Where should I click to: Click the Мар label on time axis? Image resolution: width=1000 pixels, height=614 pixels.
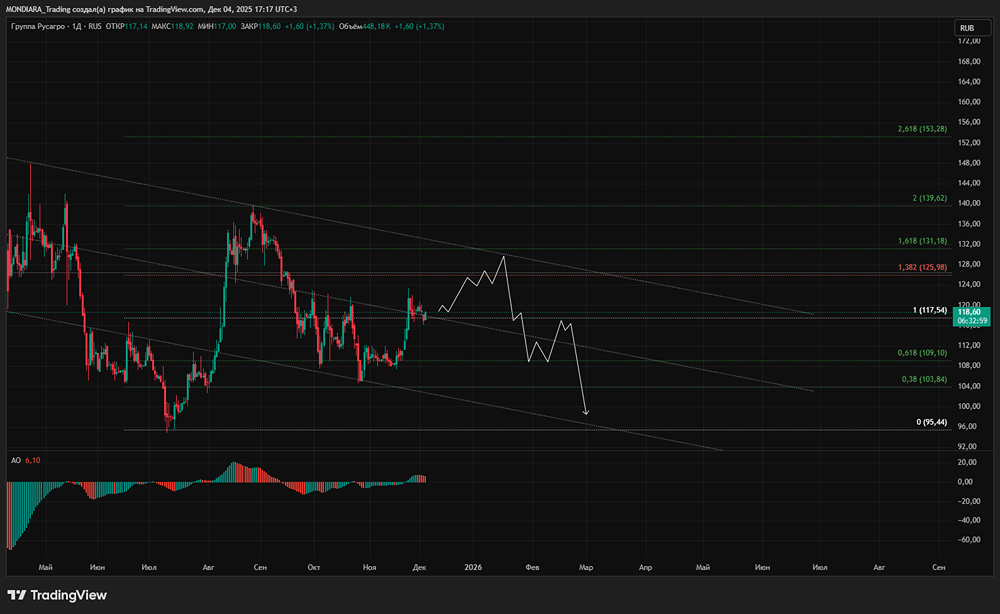[x=586, y=567]
